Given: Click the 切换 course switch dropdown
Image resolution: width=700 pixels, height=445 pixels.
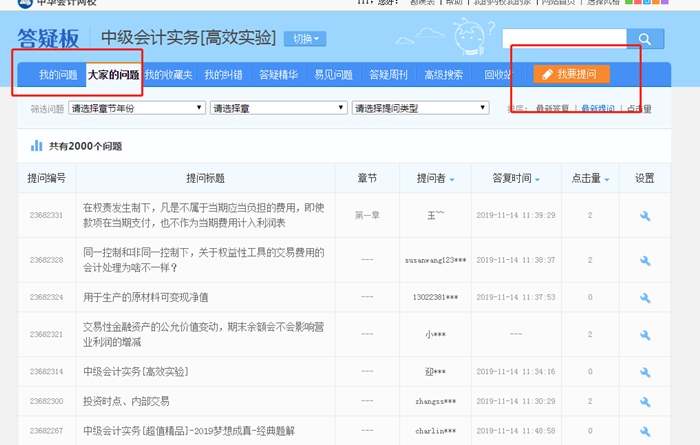Looking at the screenshot, I should click(304, 39).
